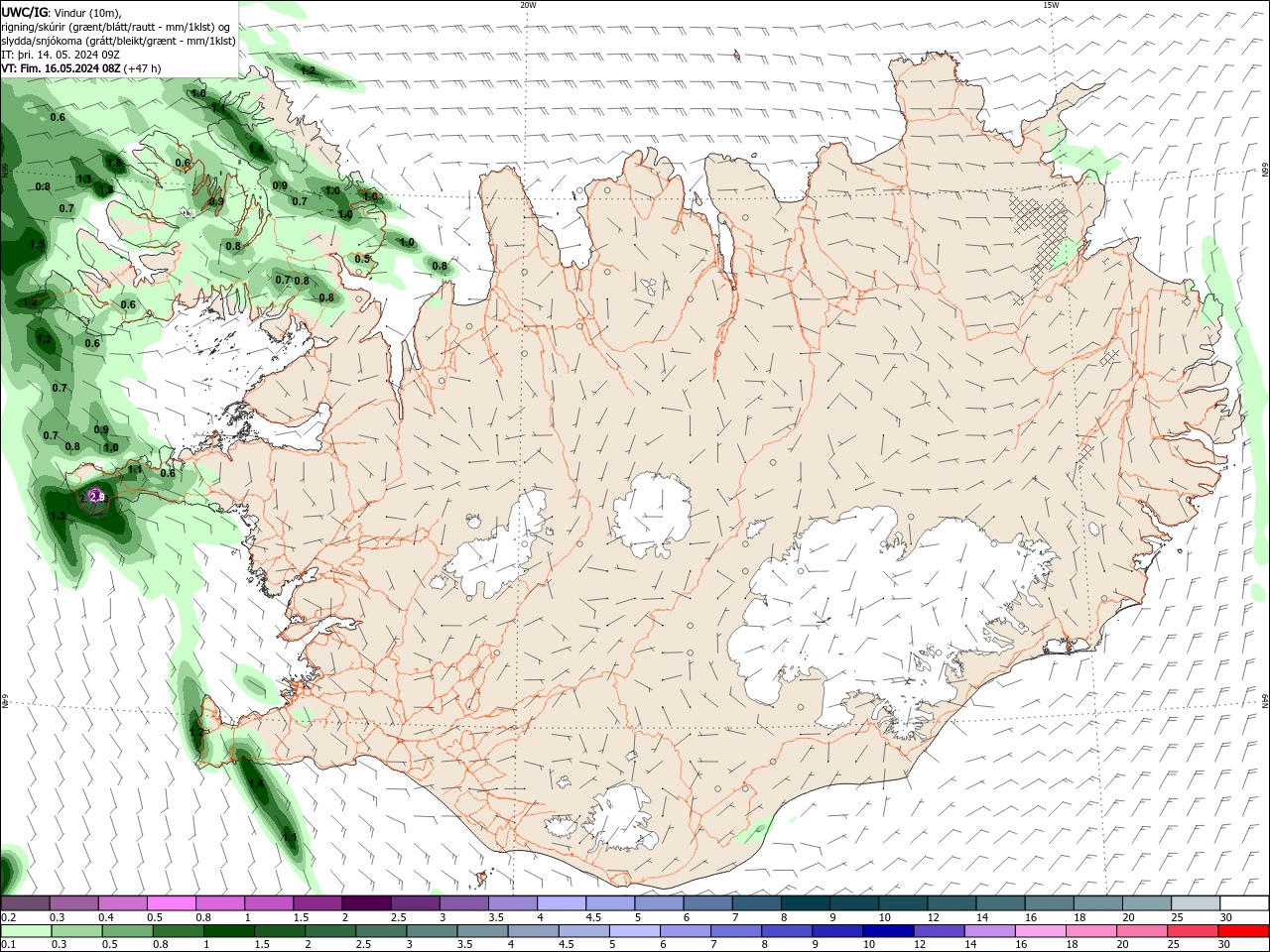The image size is (1270, 952).
Task: Click the '1.3' value below the 2.9 maximum
Action: (59, 516)
